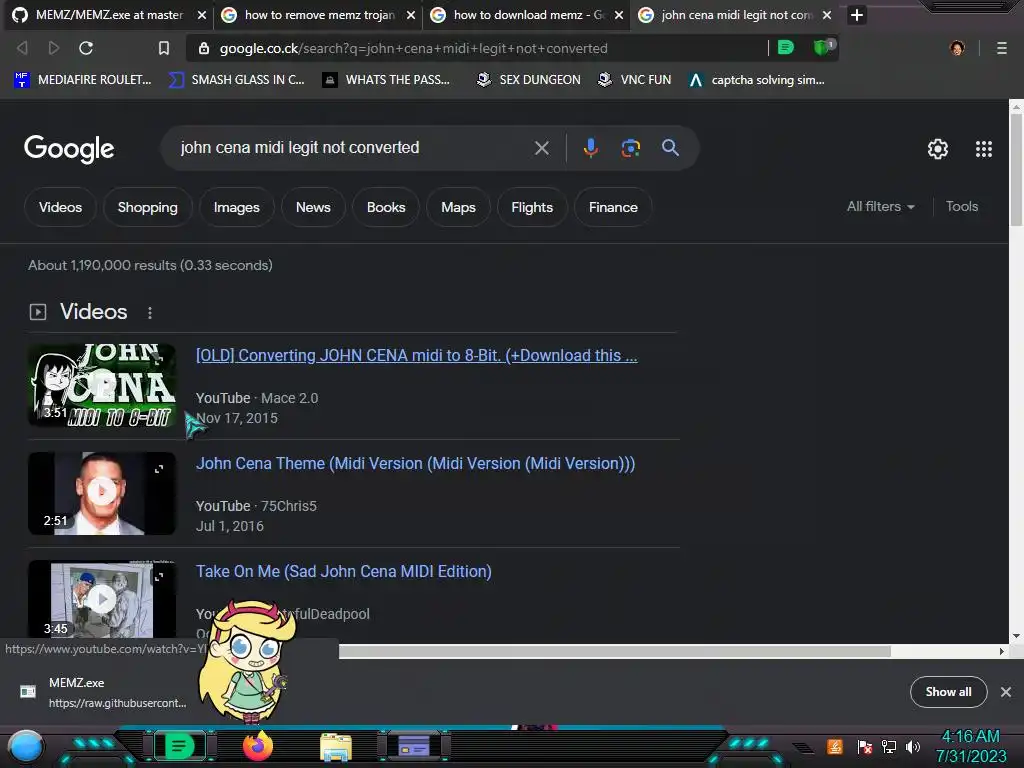1024x768 pixels.
Task: Filter results by Videos
Action: click(60, 207)
